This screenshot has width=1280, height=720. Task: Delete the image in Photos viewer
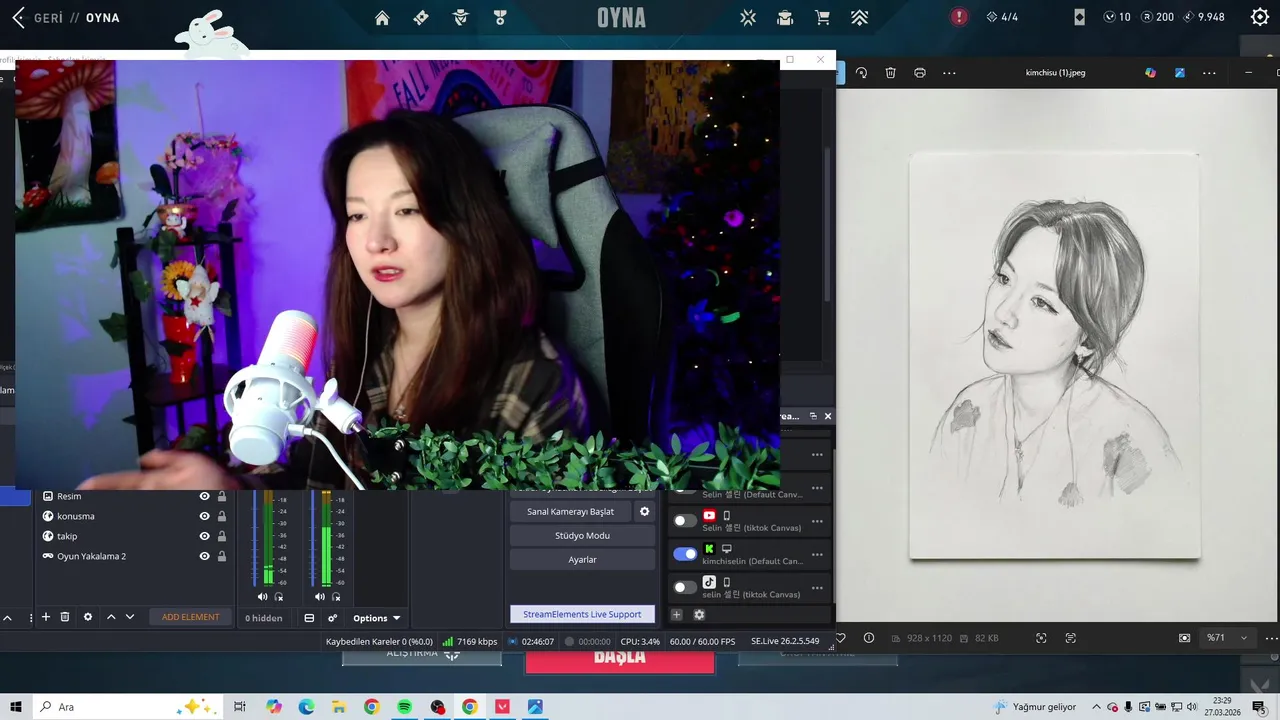tap(890, 73)
